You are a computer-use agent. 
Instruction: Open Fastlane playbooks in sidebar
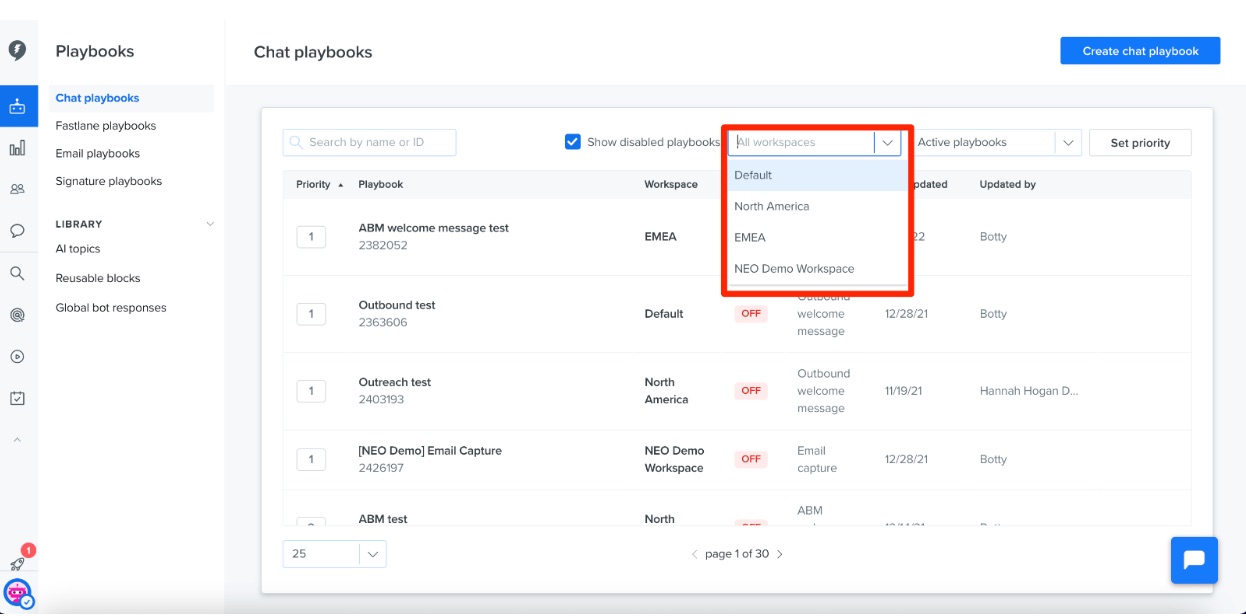(x=106, y=126)
